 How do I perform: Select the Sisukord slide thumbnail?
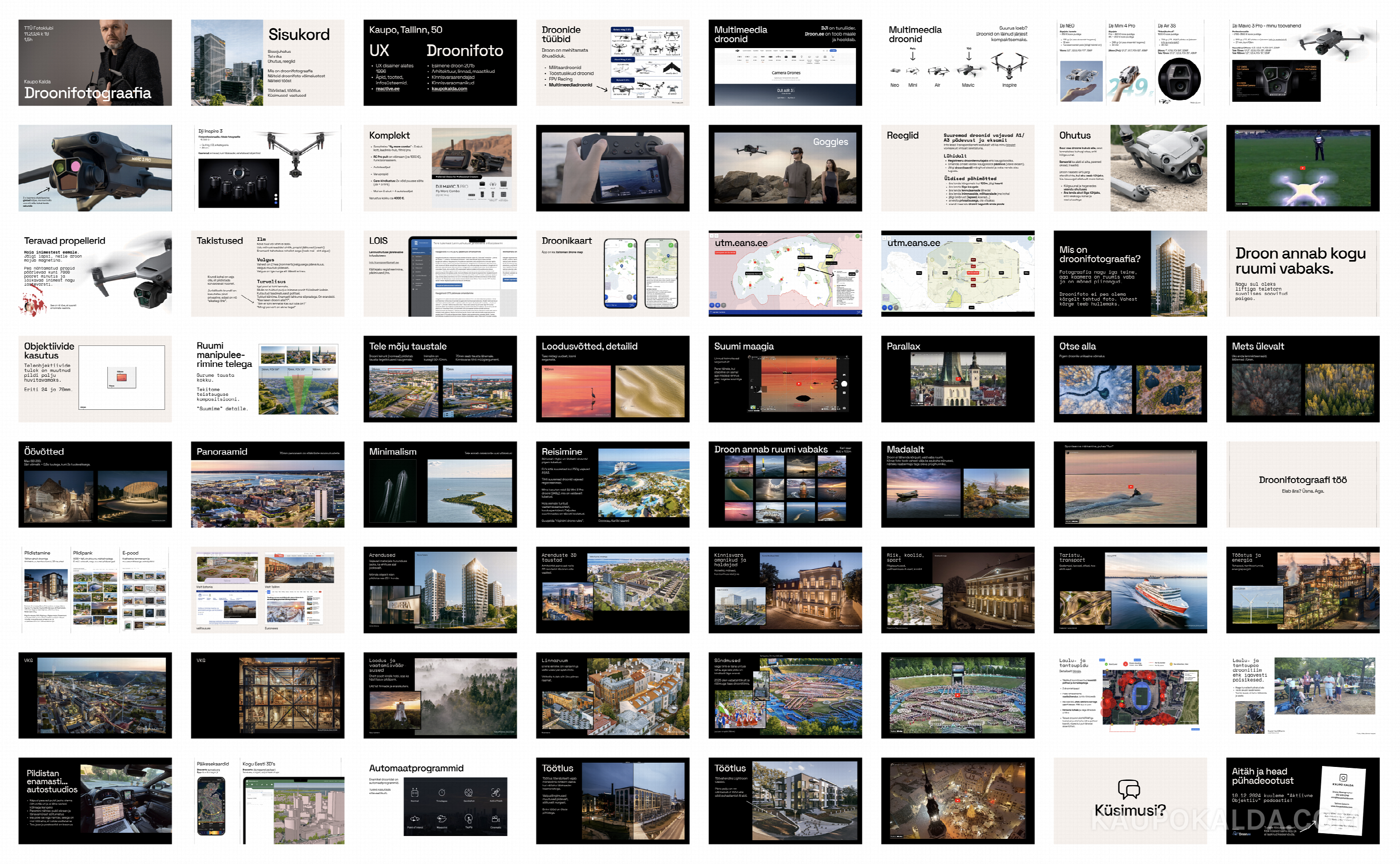[x=267, y=62]
